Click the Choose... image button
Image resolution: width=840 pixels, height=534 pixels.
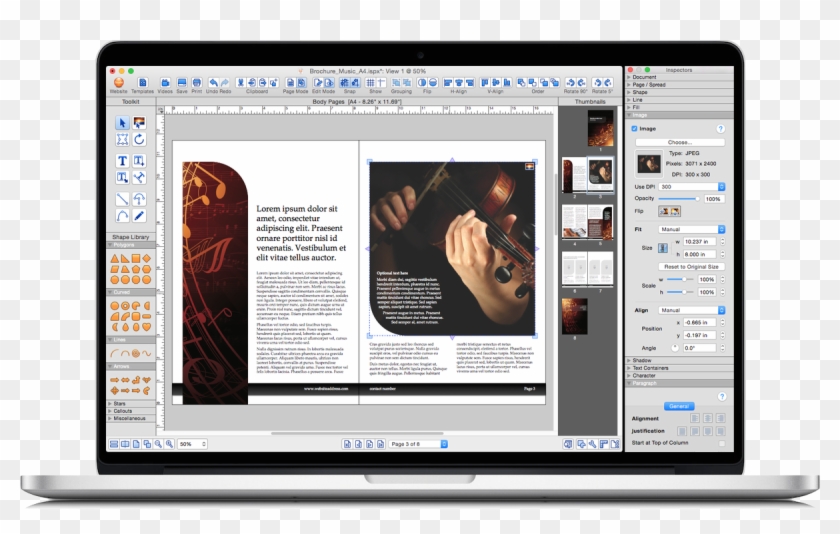[680, 142]
